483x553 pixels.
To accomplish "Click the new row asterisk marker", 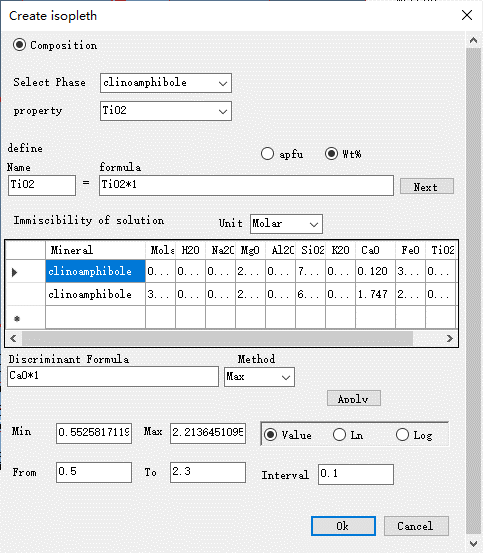I will 17,318.
